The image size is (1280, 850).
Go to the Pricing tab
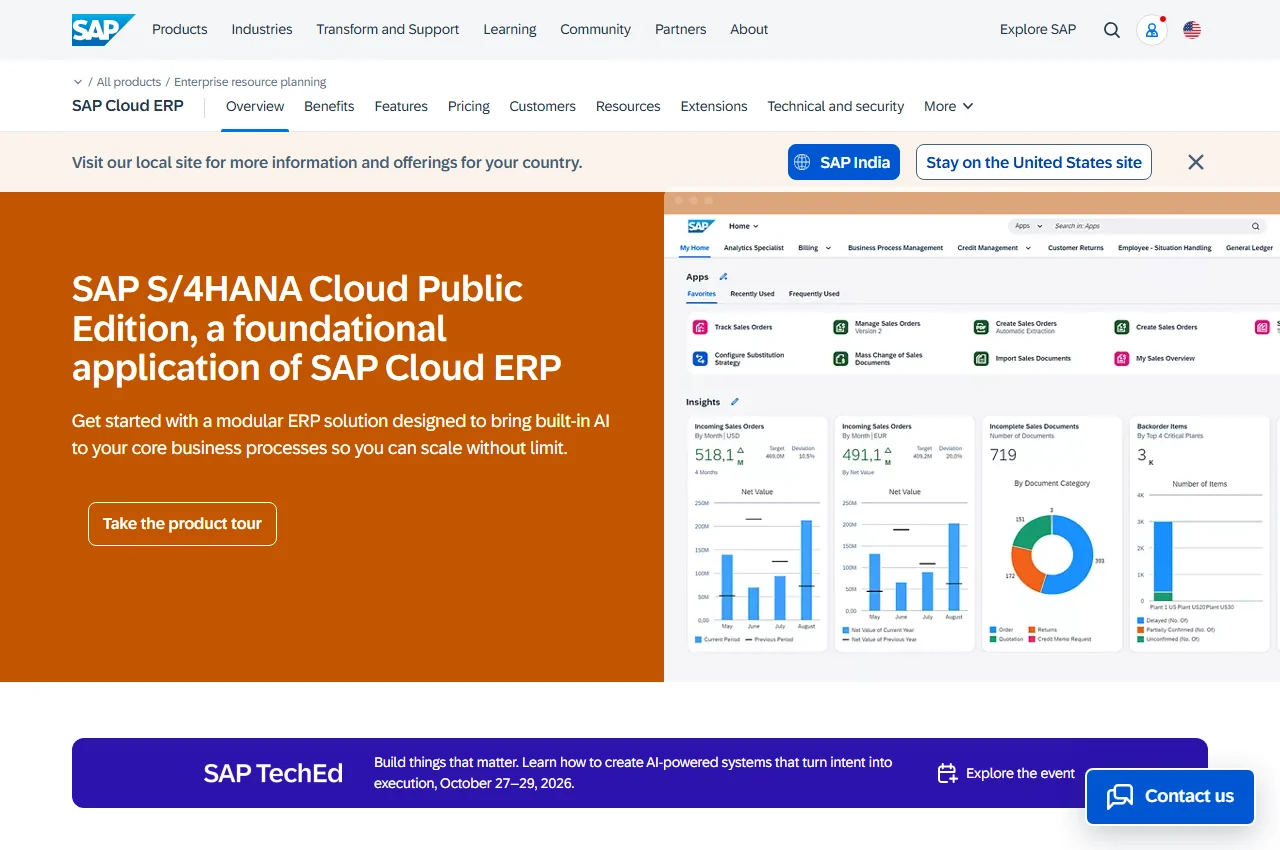tap(469, 106)
